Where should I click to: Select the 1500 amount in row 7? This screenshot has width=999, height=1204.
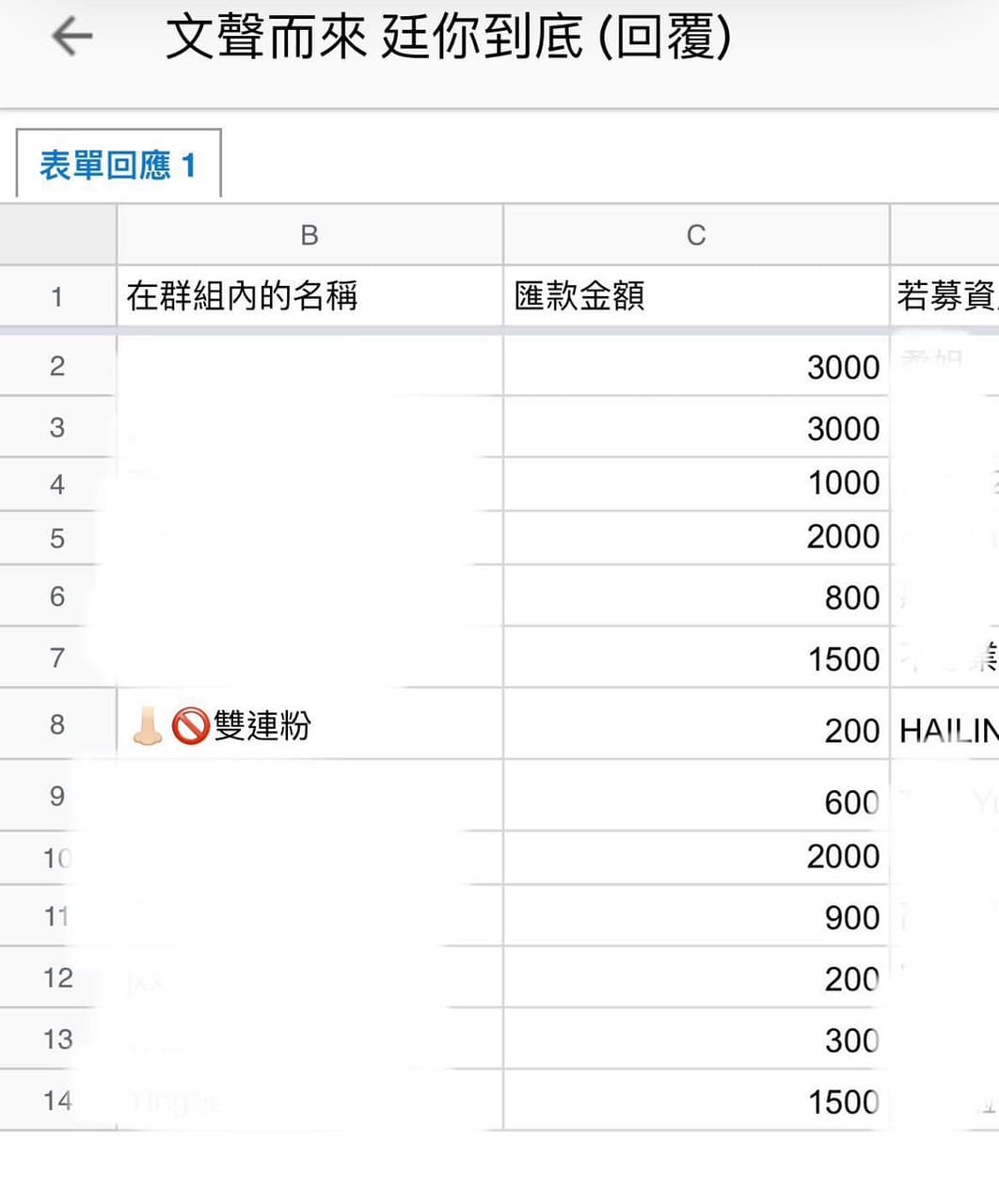(696, 657)
